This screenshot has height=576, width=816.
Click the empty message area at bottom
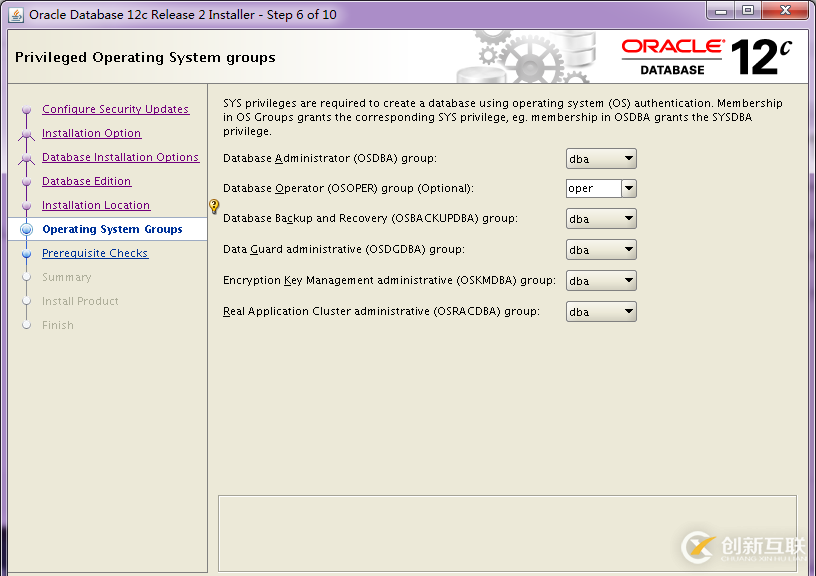(507, 533)
